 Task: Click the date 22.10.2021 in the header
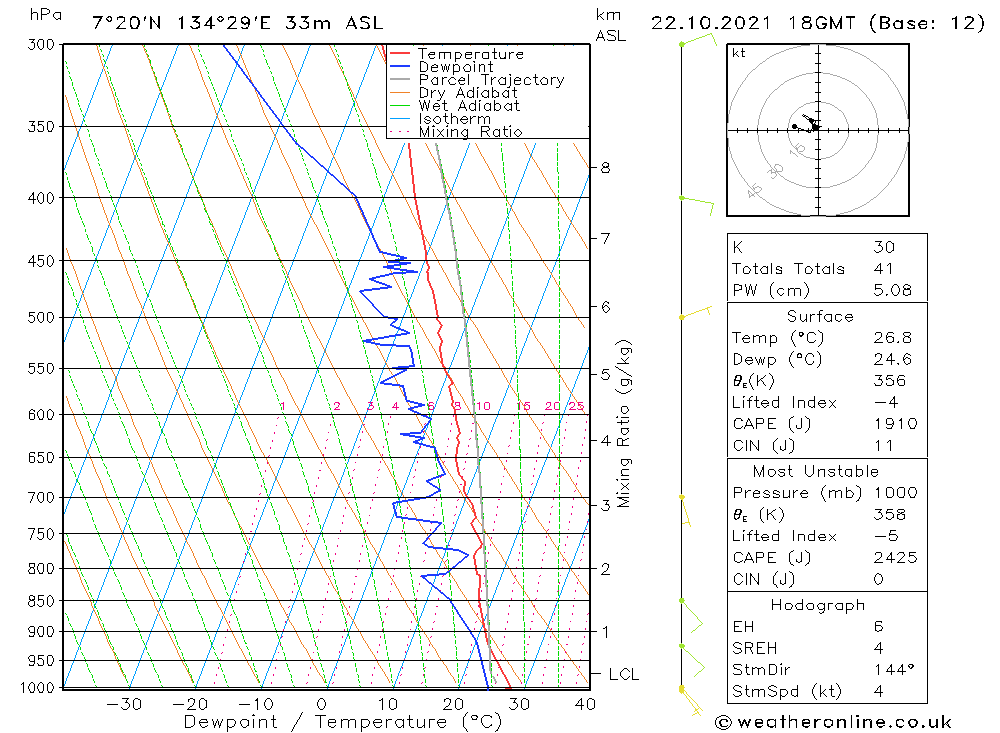coord(710,23)
